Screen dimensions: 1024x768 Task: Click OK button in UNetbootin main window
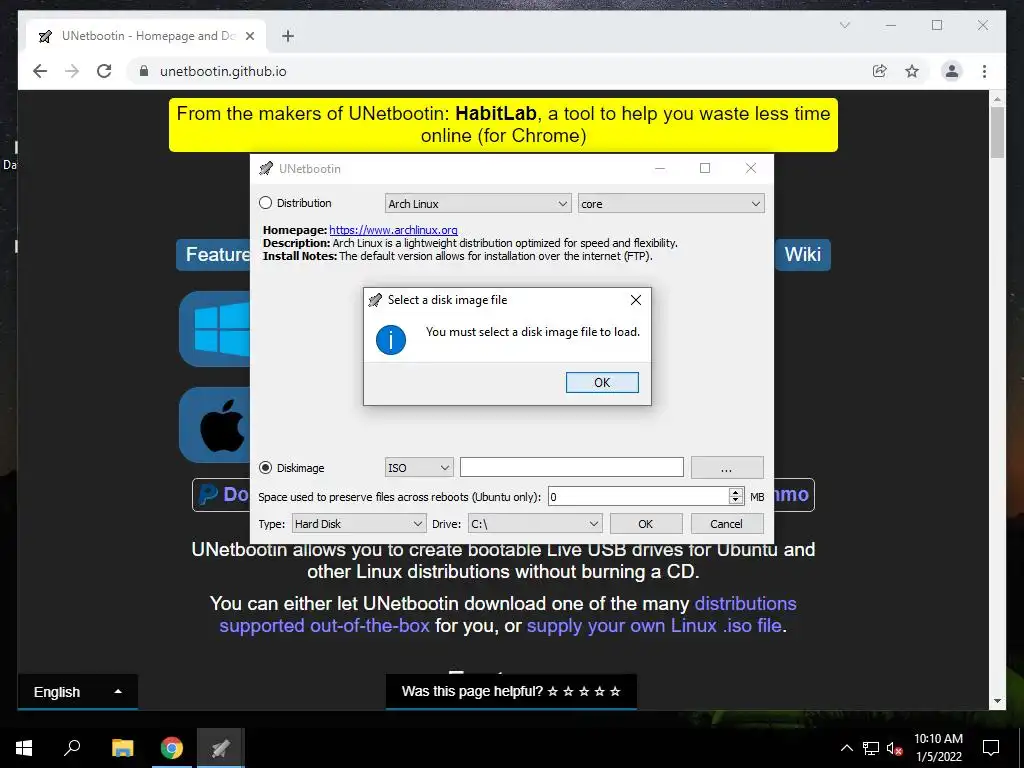(x=646, y=524)
